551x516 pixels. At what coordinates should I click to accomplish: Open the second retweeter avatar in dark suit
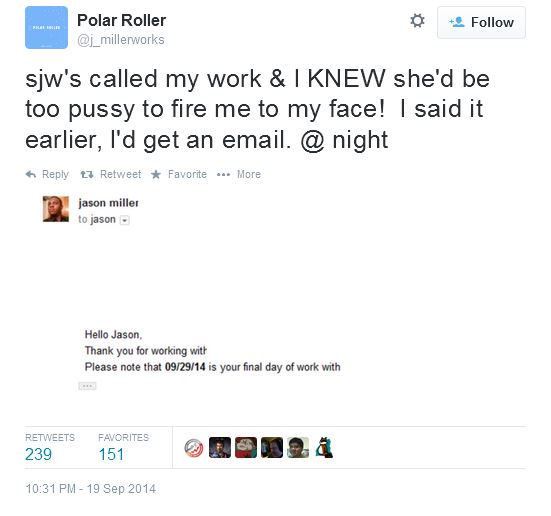click(220, 447)
